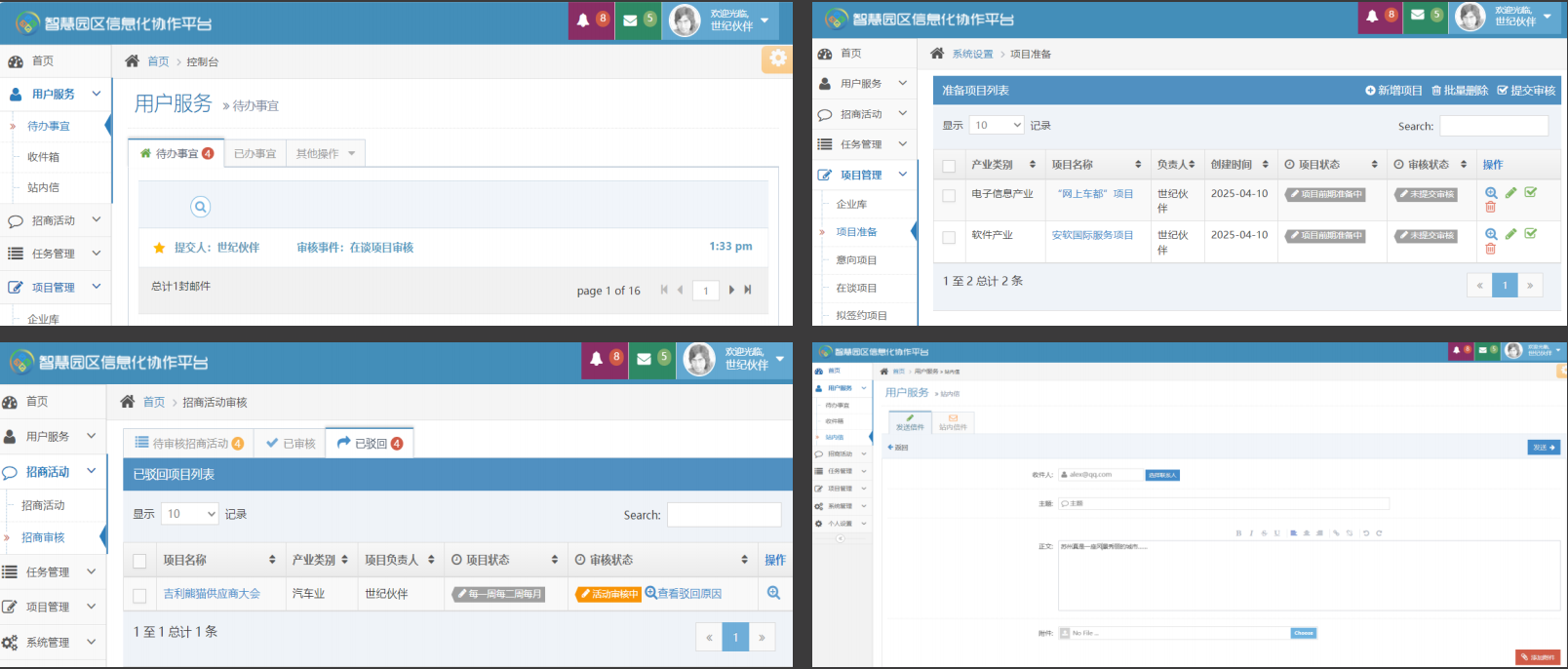Click 新增项目 in the 准备项目列表 header
1568x669 pixels.
coord(1393,91)
